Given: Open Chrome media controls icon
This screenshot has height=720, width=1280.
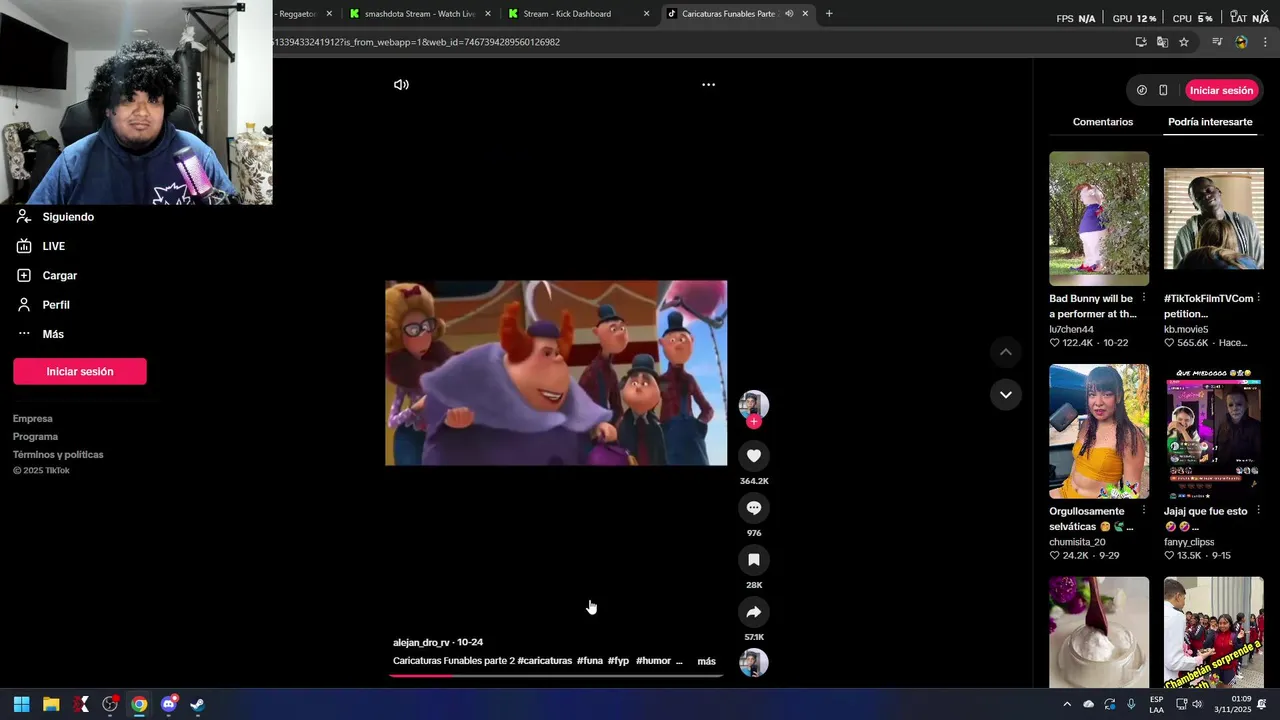Looking at the screenshot, I should (1217, 42).
